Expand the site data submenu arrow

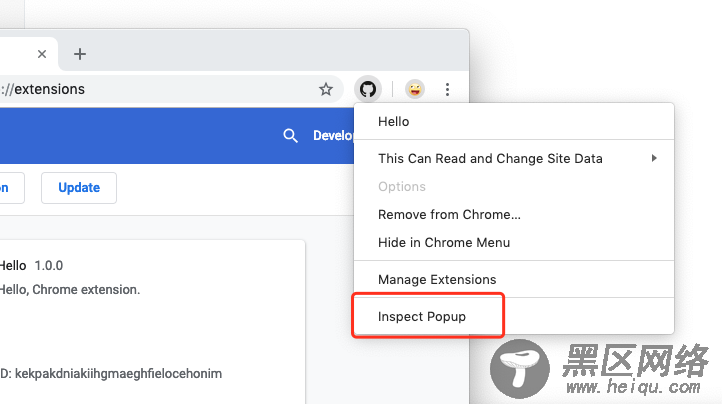[654, 158]
